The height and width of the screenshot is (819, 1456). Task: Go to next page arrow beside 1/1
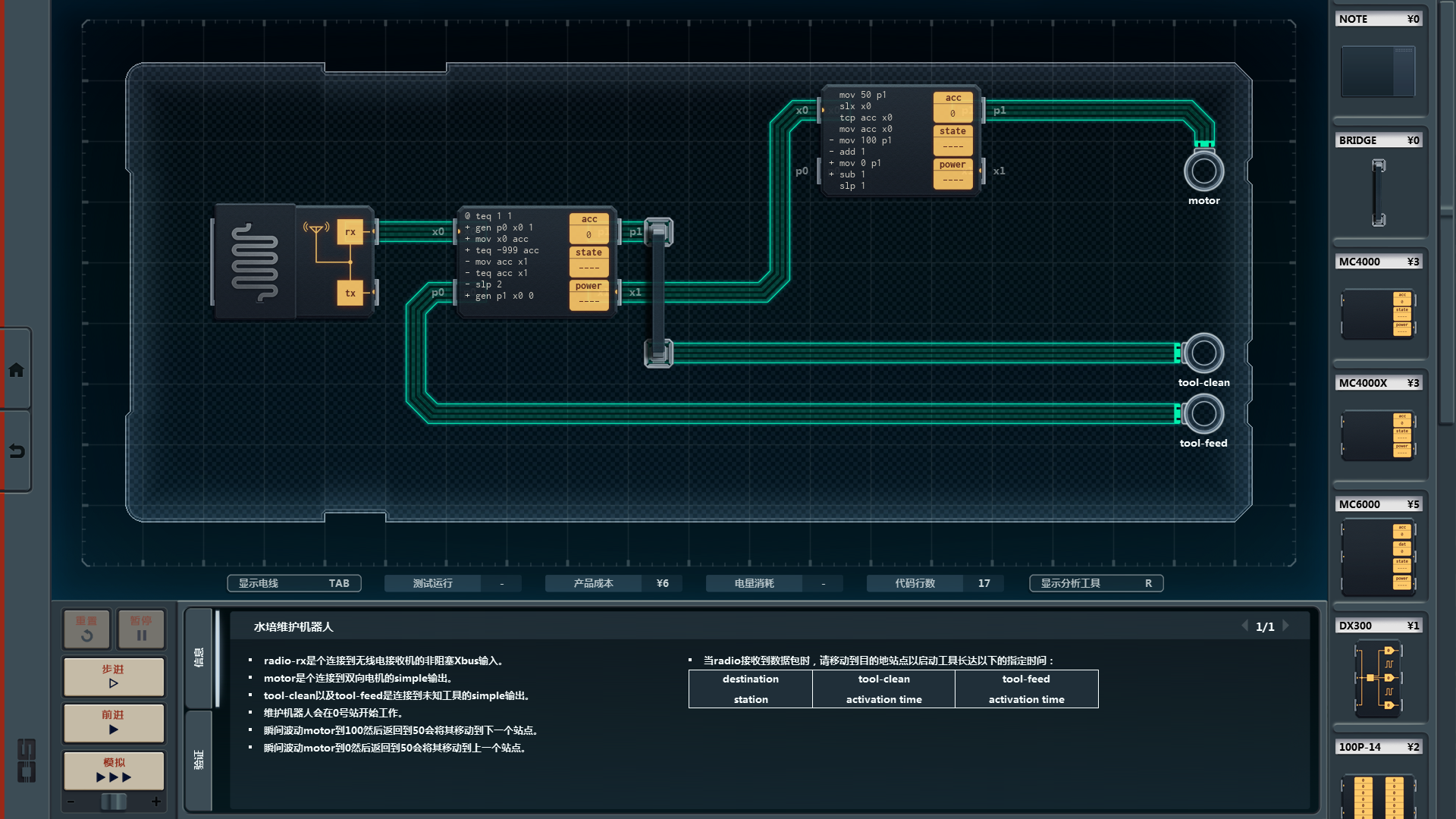pyautogui.click(x=1286, y=626)
